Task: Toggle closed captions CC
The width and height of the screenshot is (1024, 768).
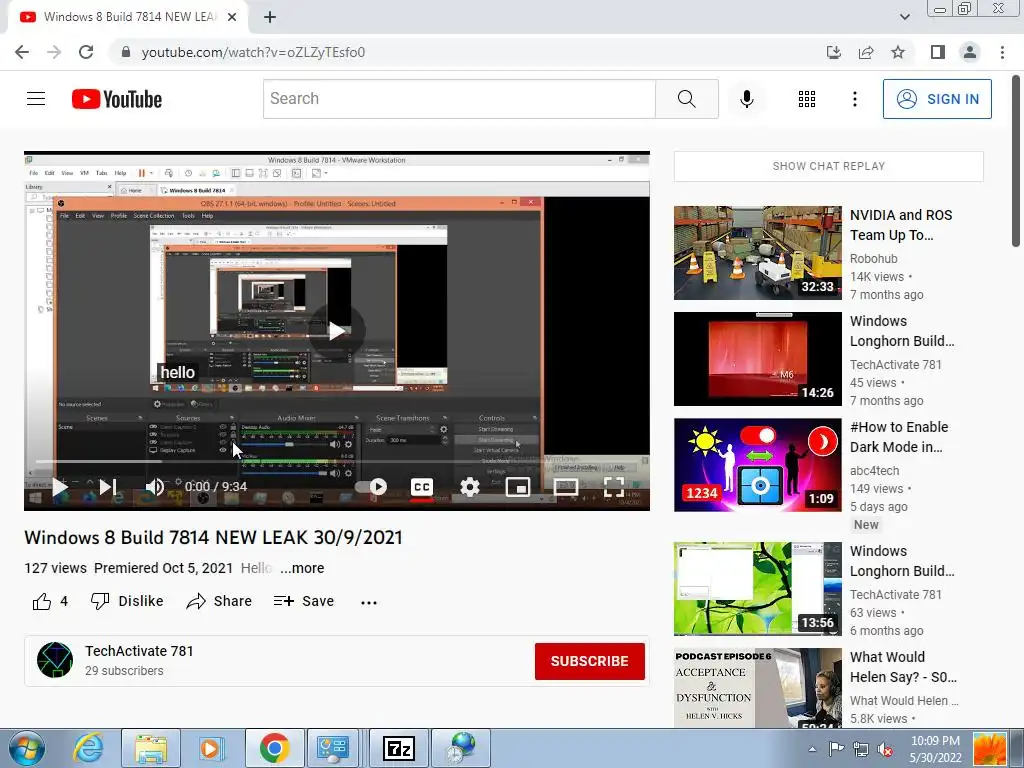Action: coord(421,487)
